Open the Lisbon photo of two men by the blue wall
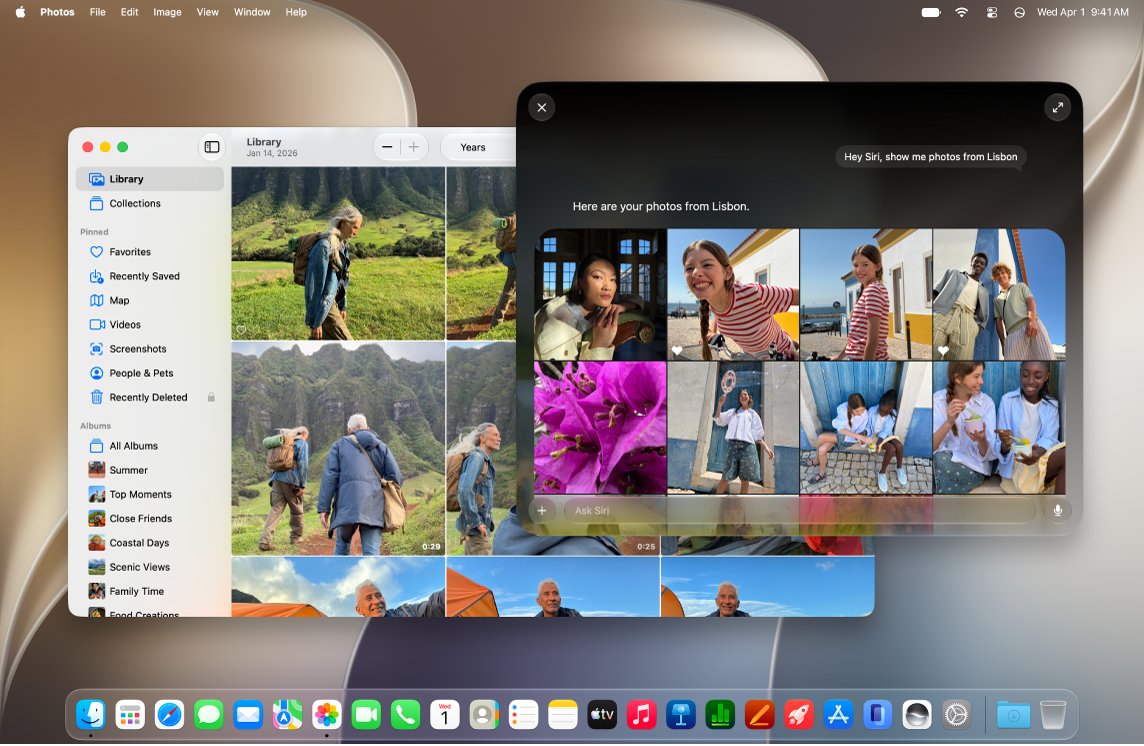 pyautogui.click(x=999, y=294)
